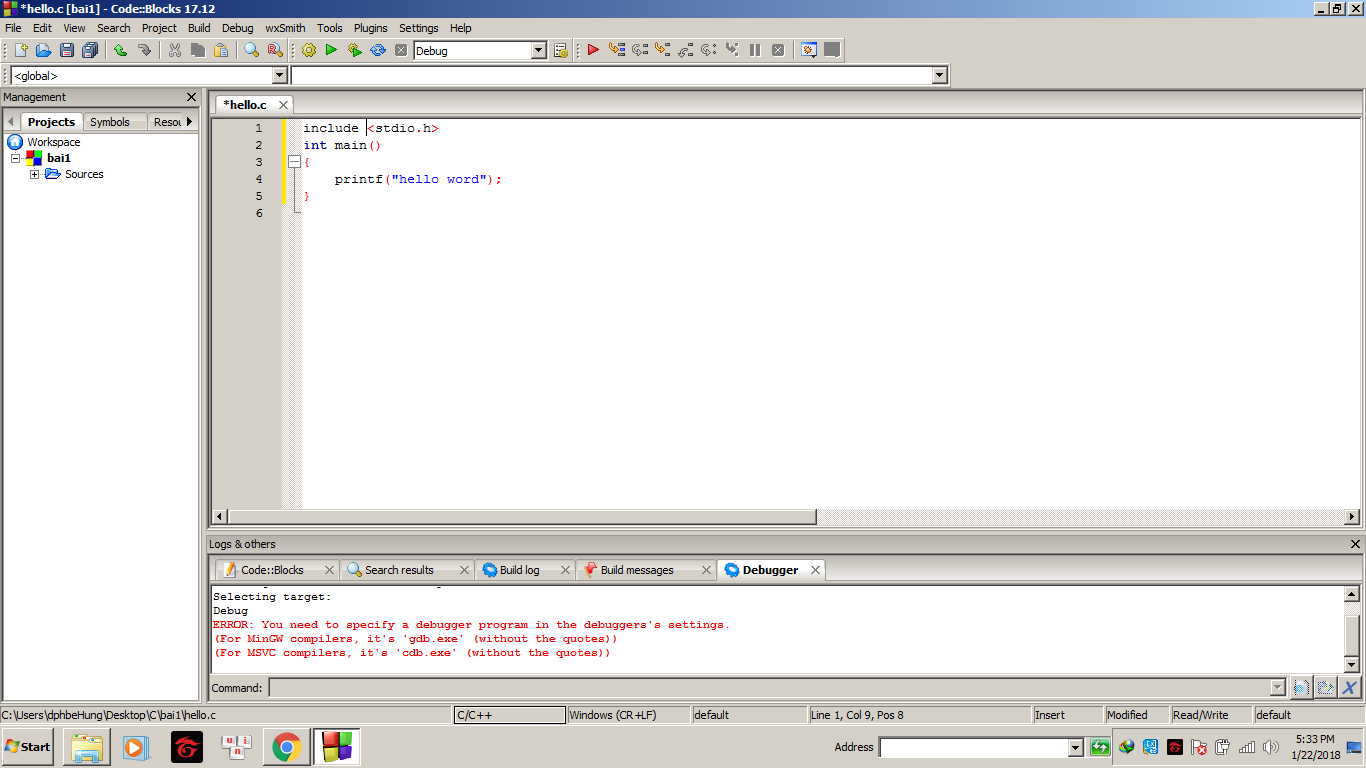
Task: Click the Stop debugger icon
Action: 778,50
